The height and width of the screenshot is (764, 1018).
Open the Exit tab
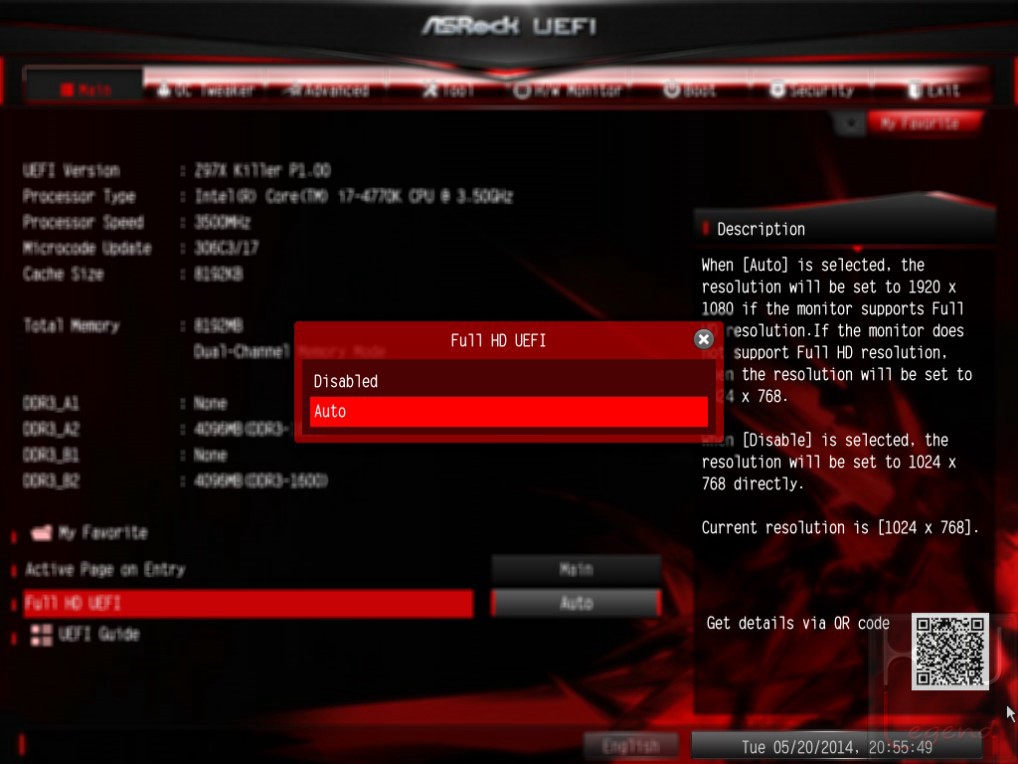tap(934, 90)
